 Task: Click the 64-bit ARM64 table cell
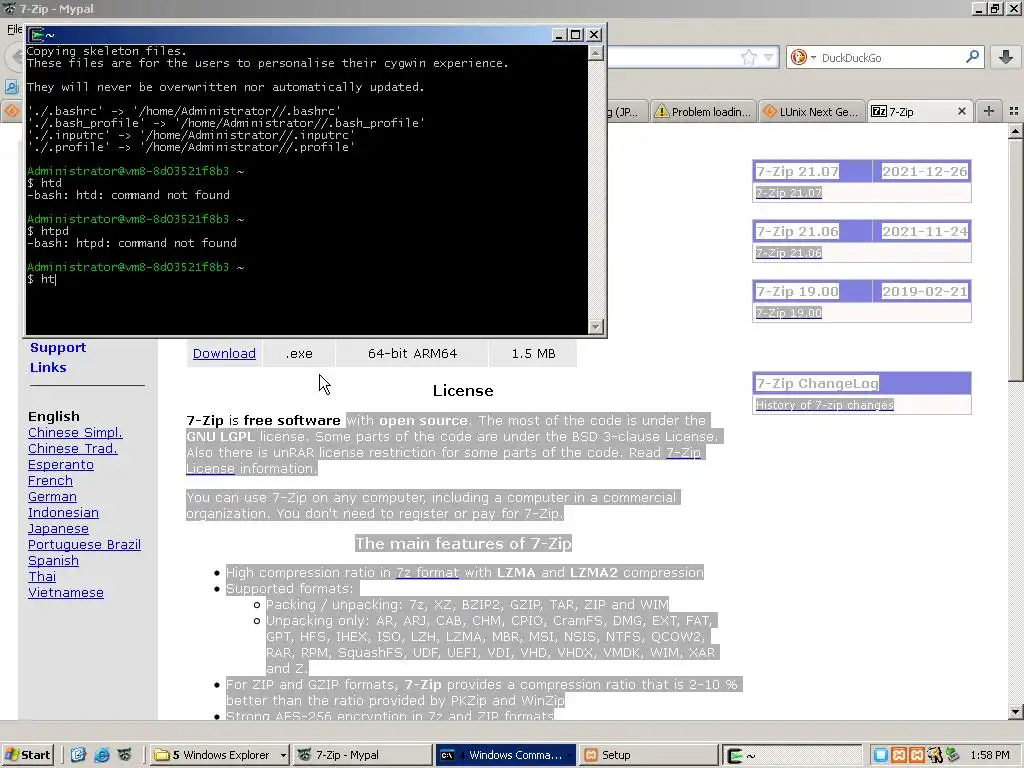[x=412, y=353]
